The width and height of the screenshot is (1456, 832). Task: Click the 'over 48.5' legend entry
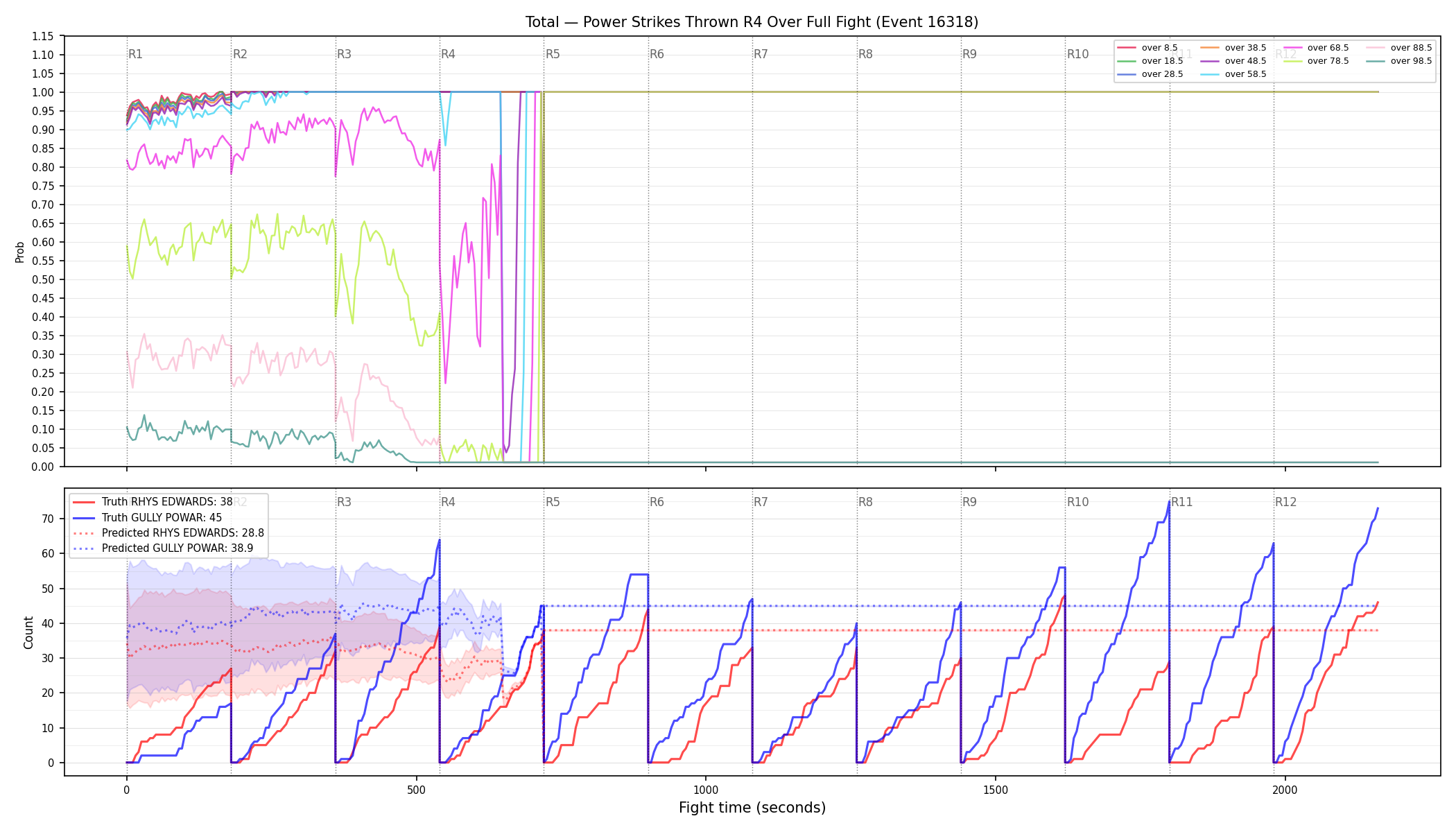(1233, 61)
